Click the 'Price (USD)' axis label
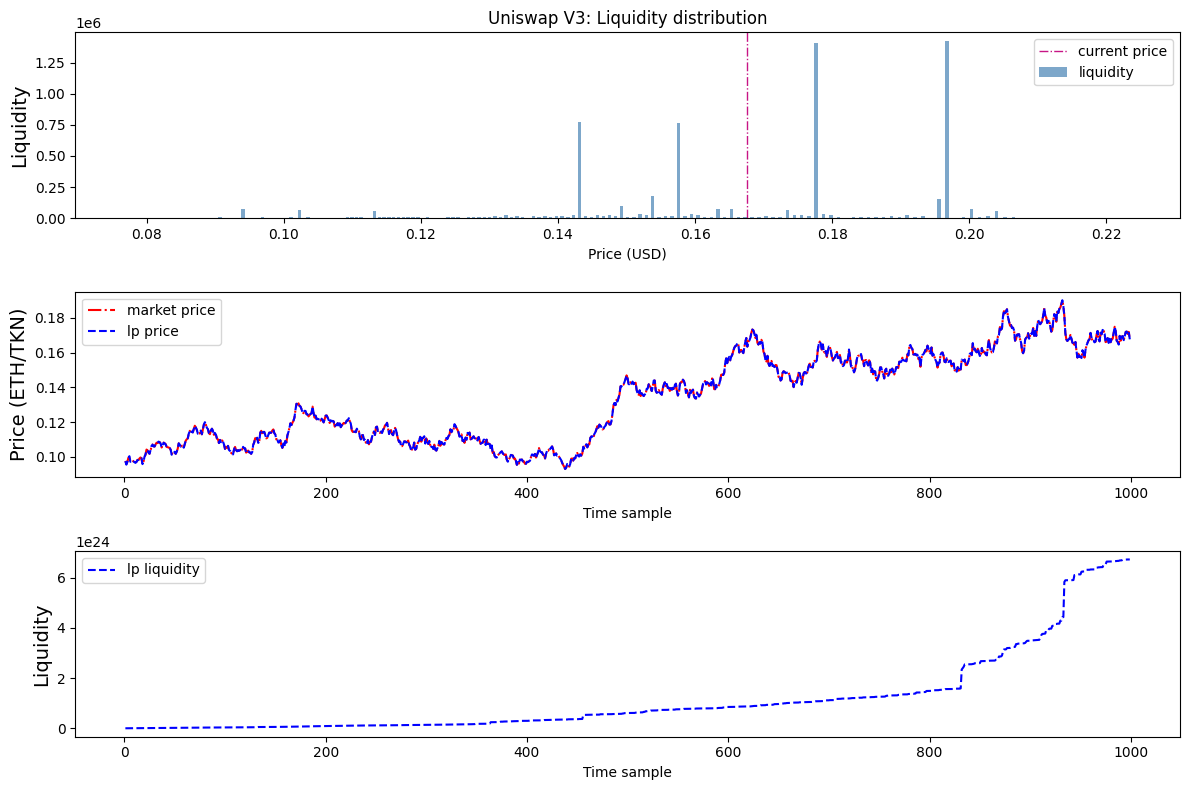This screenshot has width=1189, height=790. (627, 254)
